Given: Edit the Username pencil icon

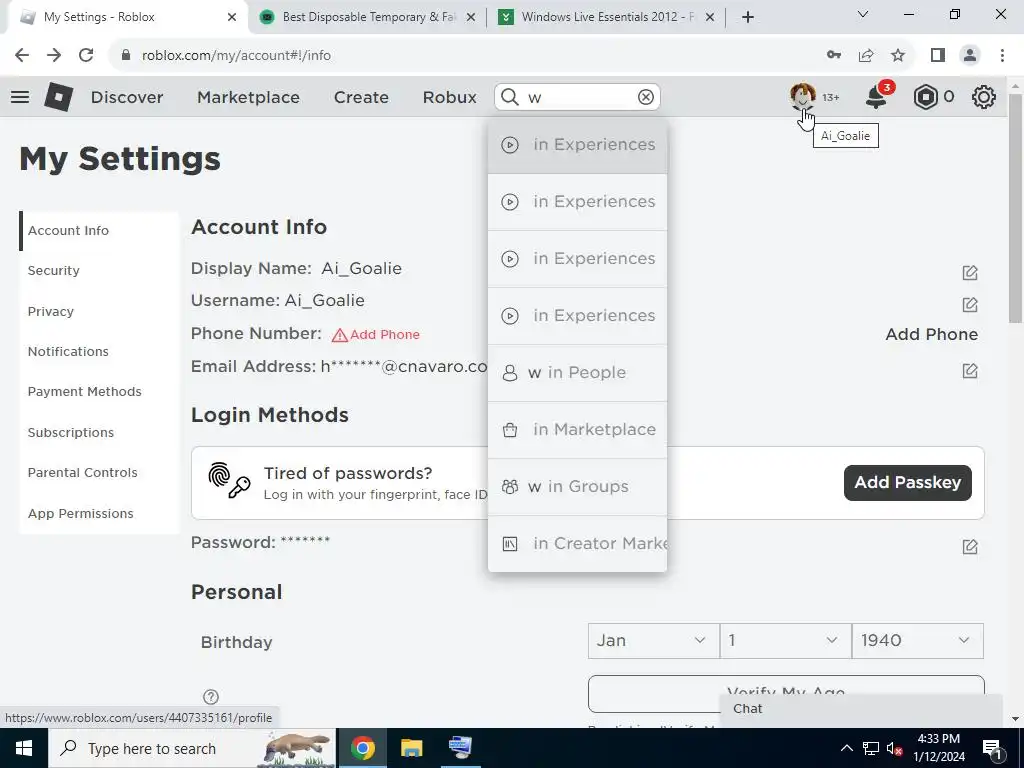Looking at the screenshot, I should (970, 304).
